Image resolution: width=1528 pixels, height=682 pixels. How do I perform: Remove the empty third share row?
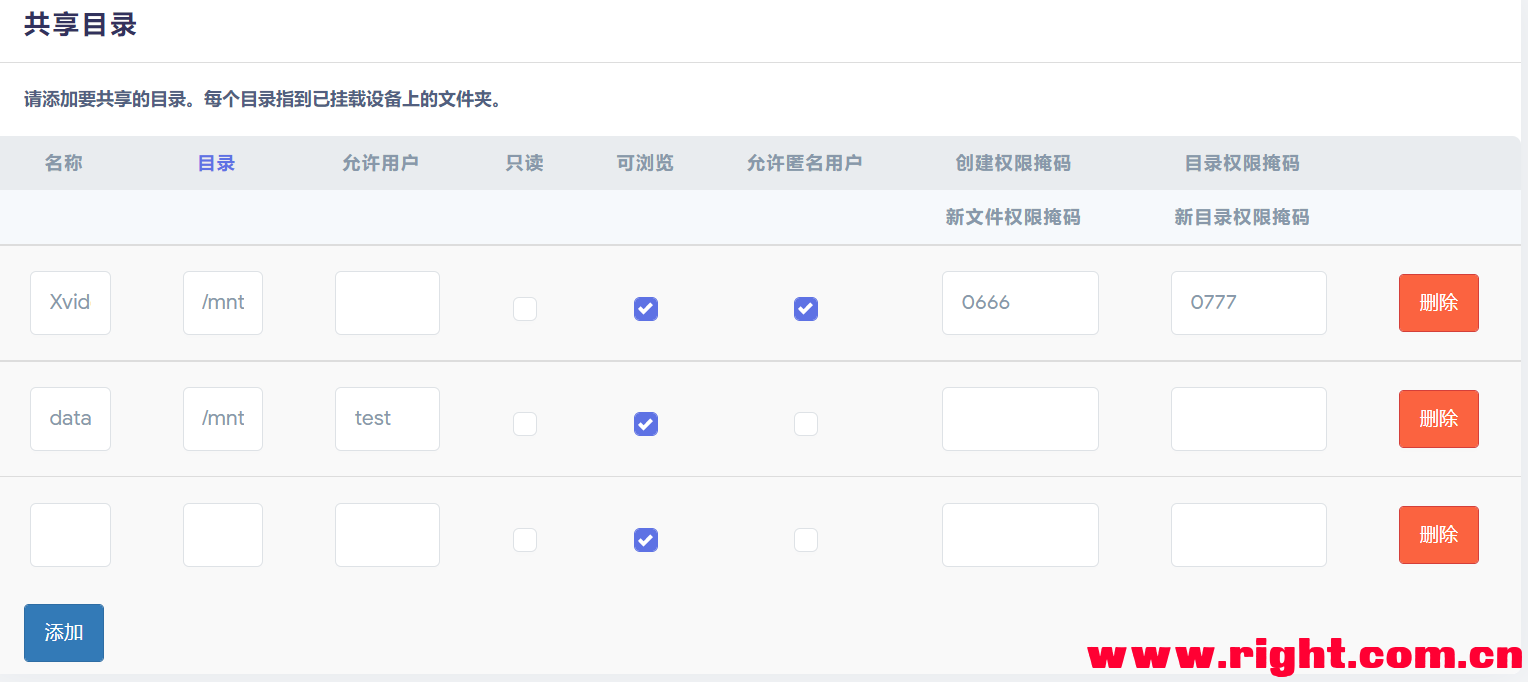click(1438, 535)
